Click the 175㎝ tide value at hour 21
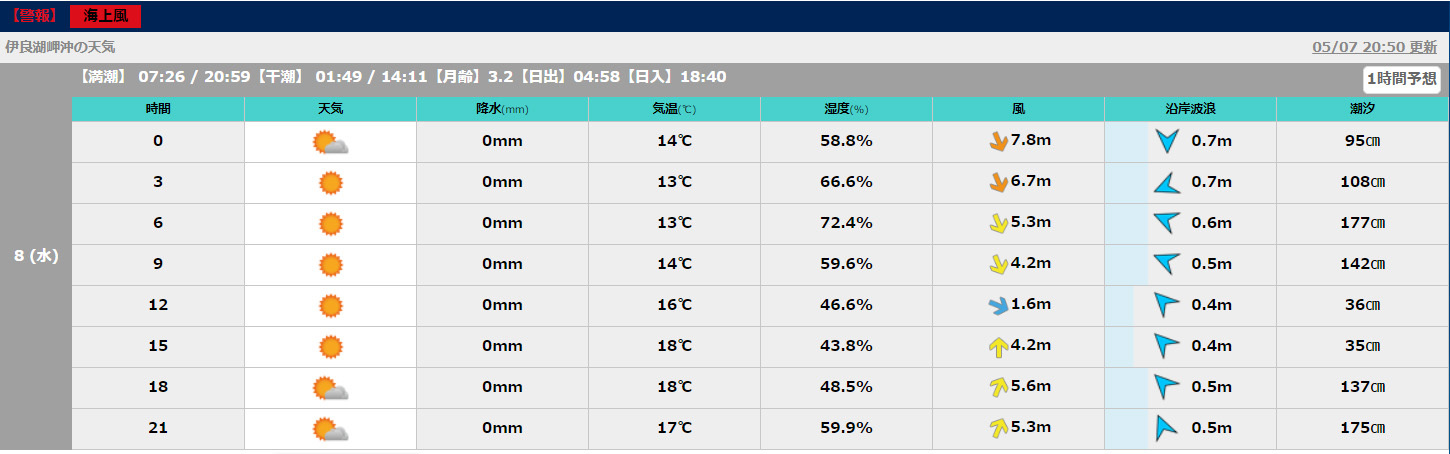 click(x=1362, y=429)
